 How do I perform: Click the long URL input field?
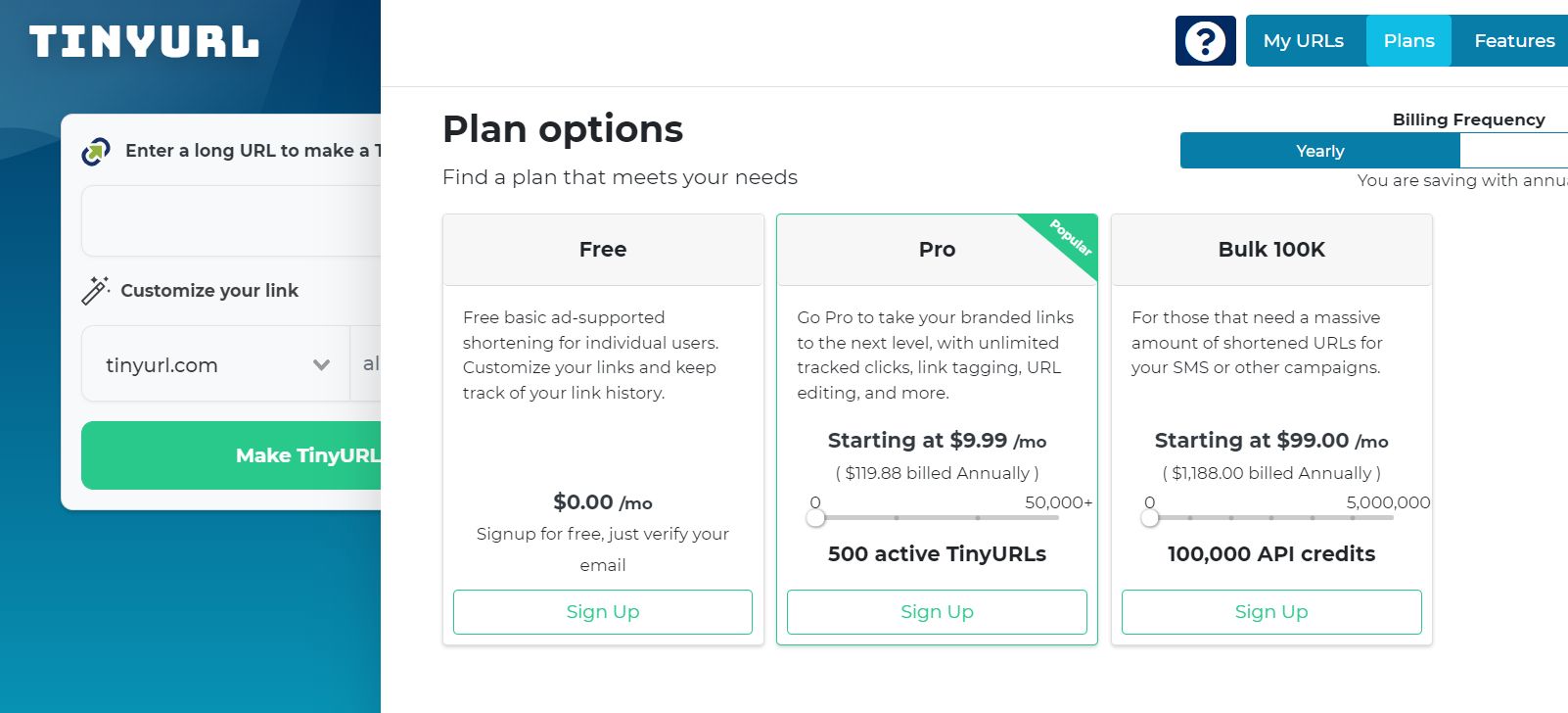click(x=231, y=221)
